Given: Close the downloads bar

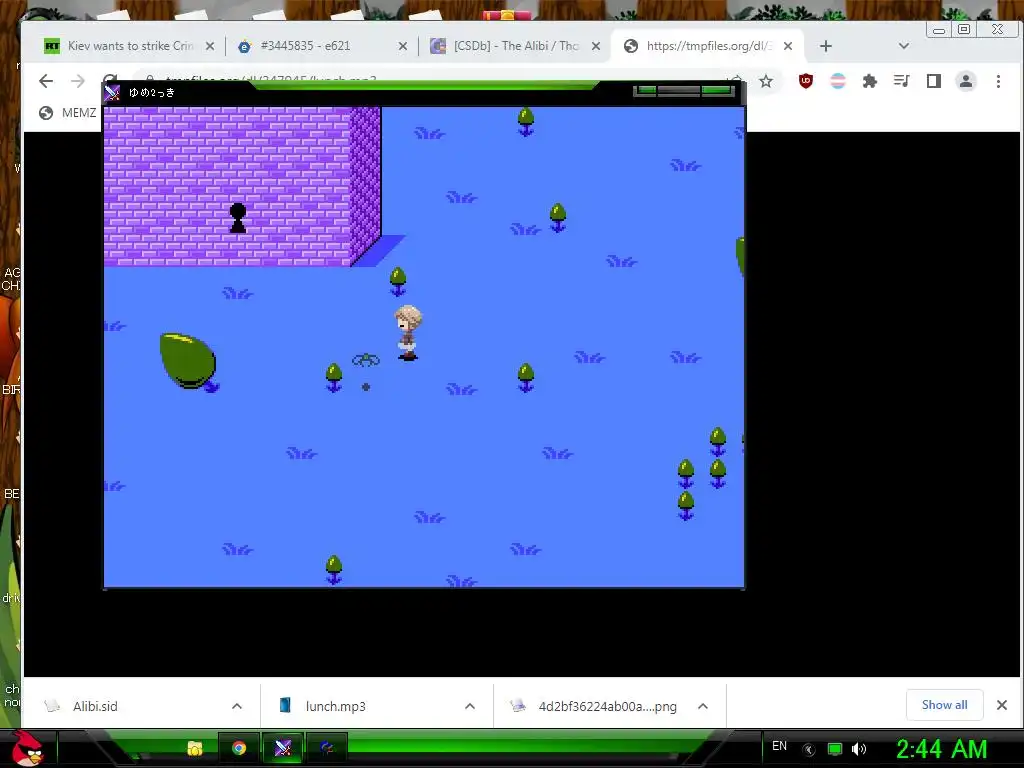Looking at the screenshot, I should tap(1002, 705).
